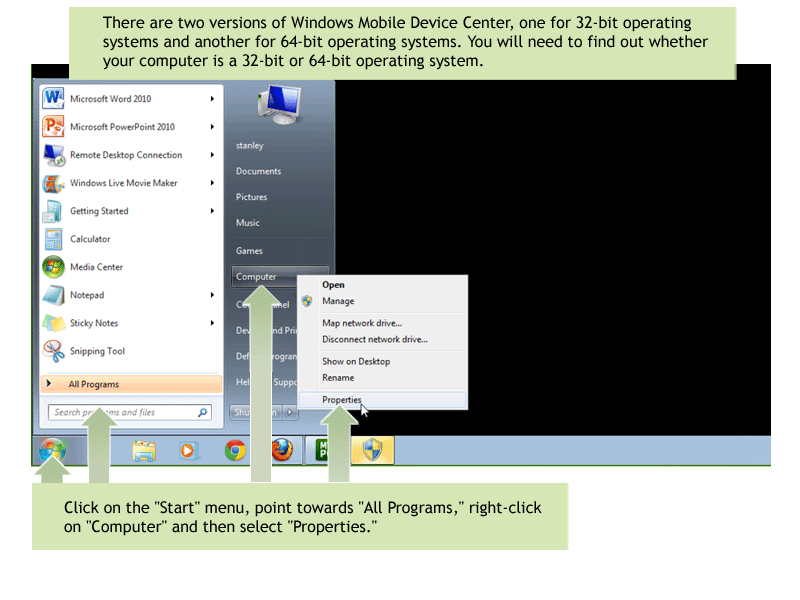The height and width of the screenshot is (600, 800).
Task: Click the Microsoft PowerPoint 2010 icon
Action: click(54, 126)
